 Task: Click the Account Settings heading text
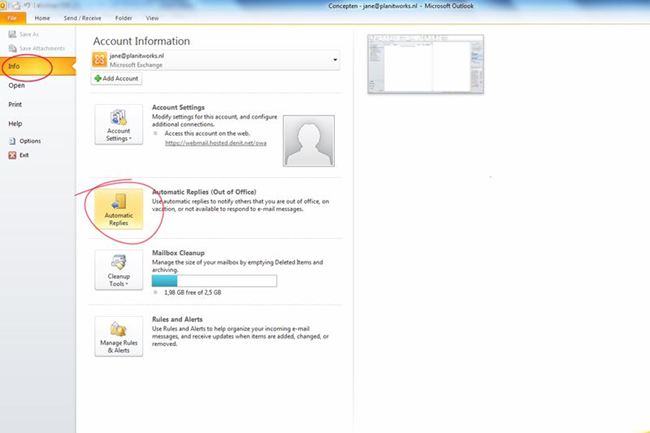[x=178, y=107]
